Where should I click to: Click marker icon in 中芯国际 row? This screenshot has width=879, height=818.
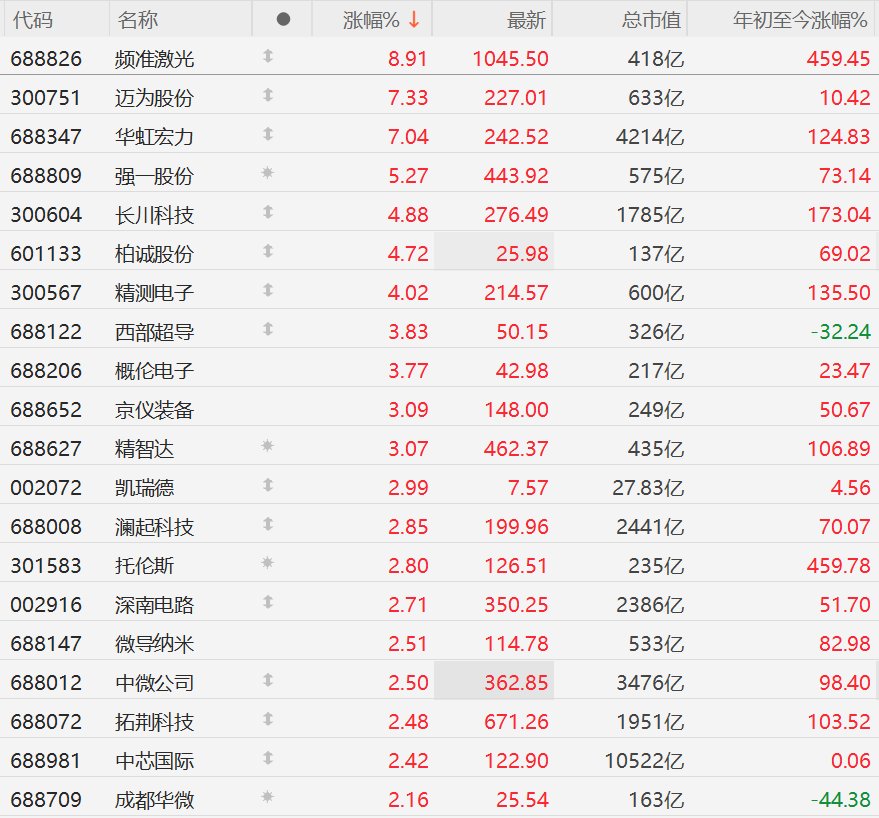268,758
